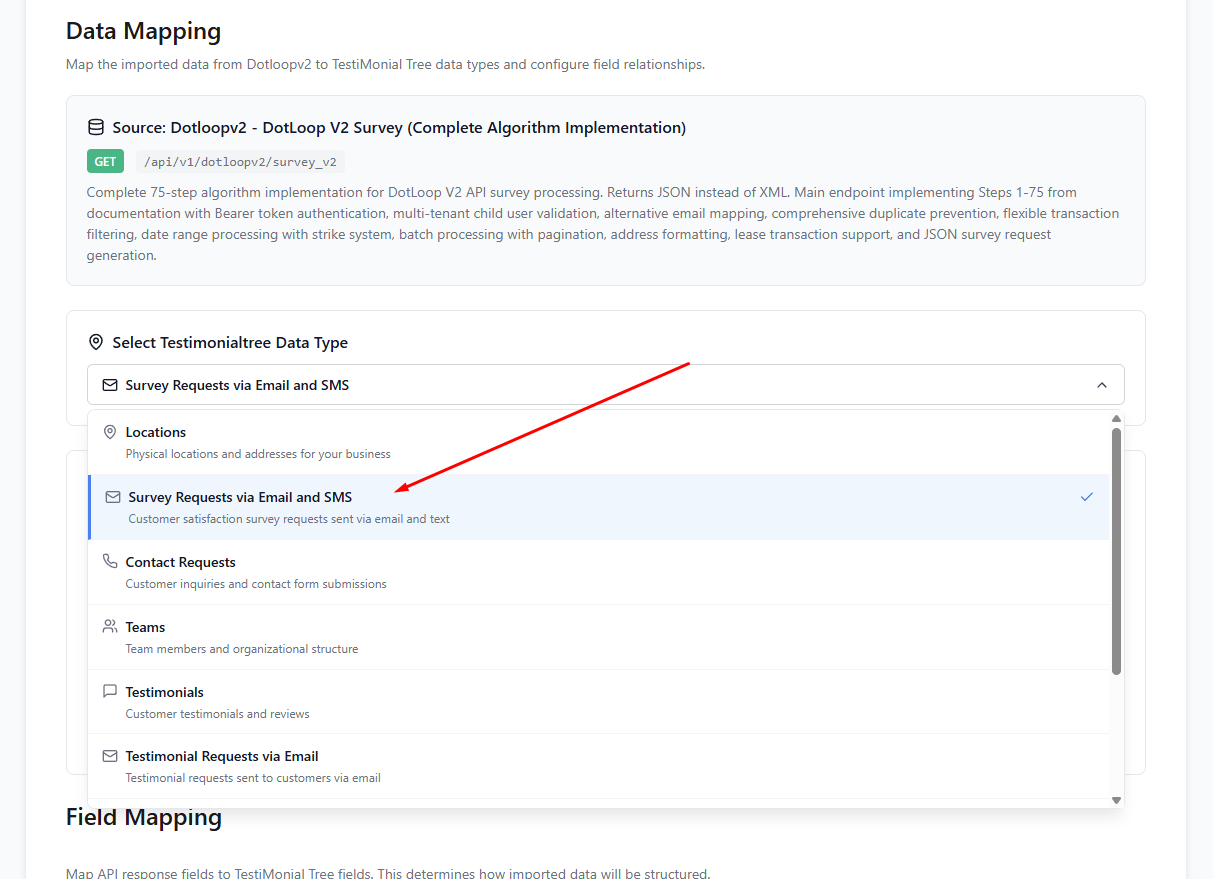This screenshot has width=1213, height=879.
Task: Choose Survey Requests via Email and SMS option
Action: 598,507
